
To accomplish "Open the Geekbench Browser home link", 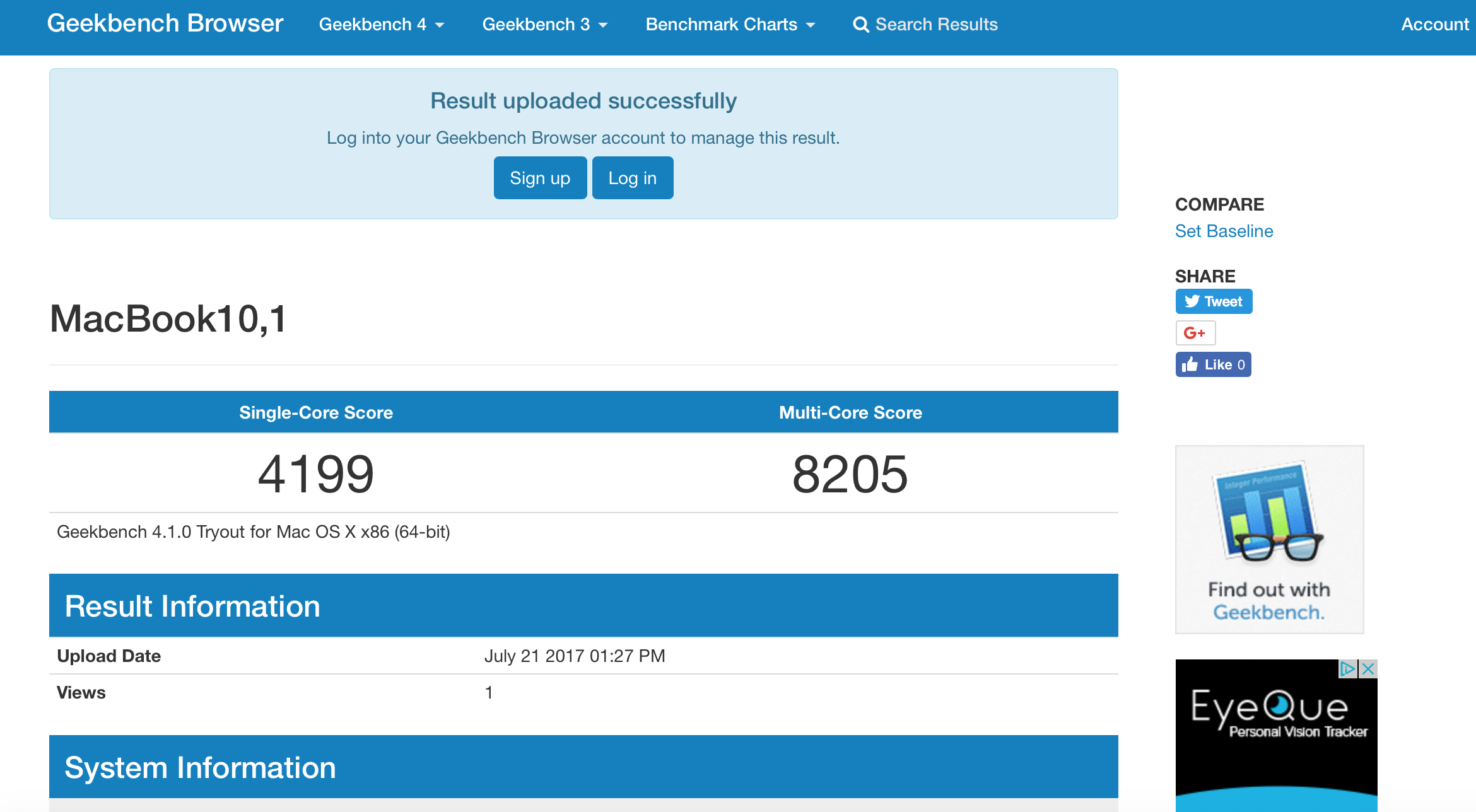I will (x=165, y=24).
